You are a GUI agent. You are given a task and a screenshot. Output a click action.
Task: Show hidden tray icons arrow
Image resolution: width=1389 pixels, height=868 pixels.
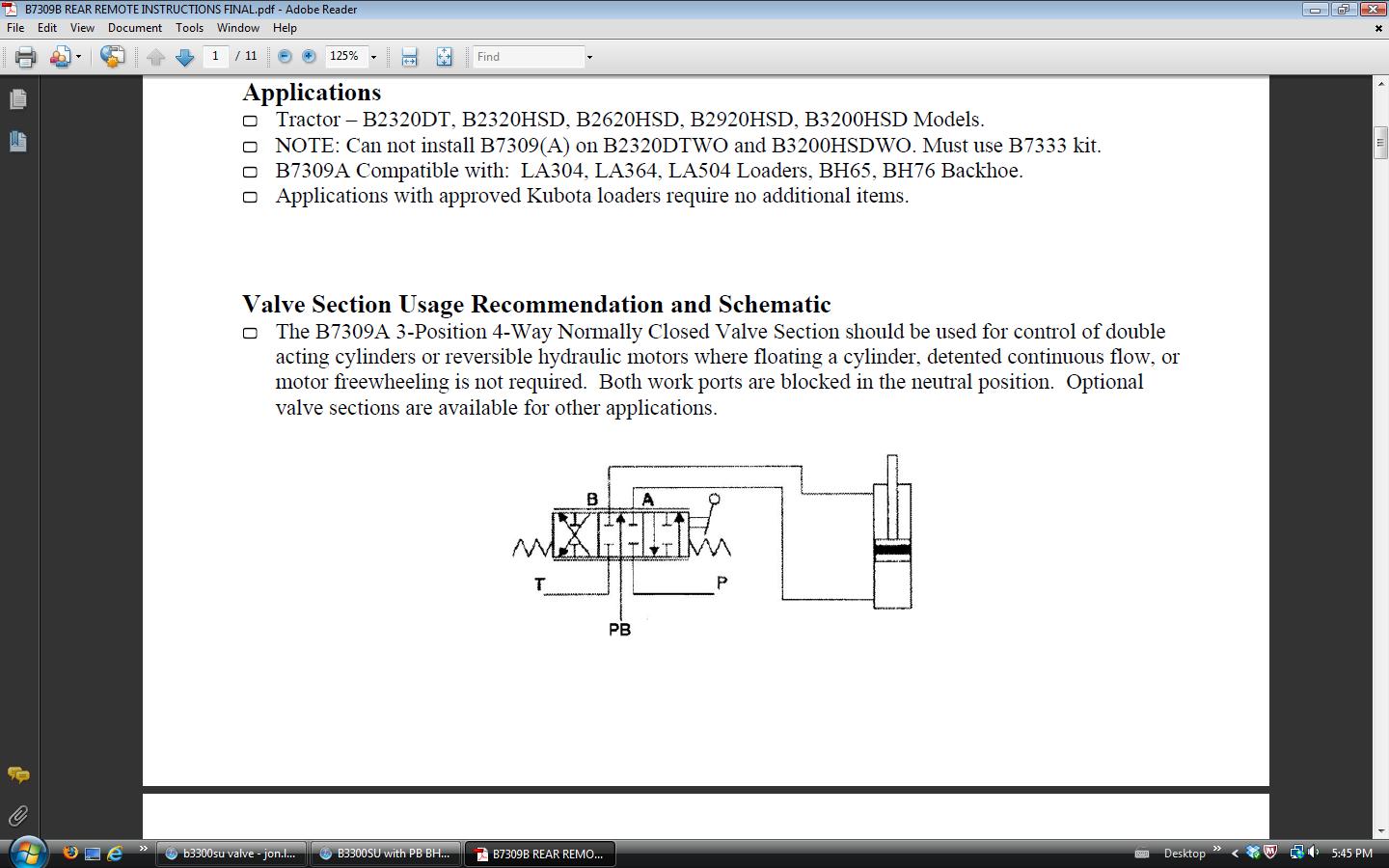point(1235,854)
